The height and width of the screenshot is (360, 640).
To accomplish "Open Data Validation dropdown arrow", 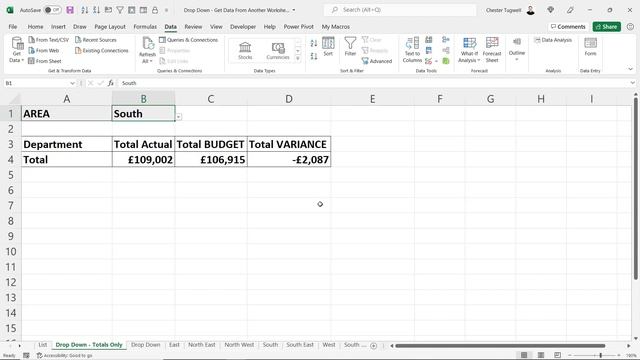I will (x=436, y=61).
